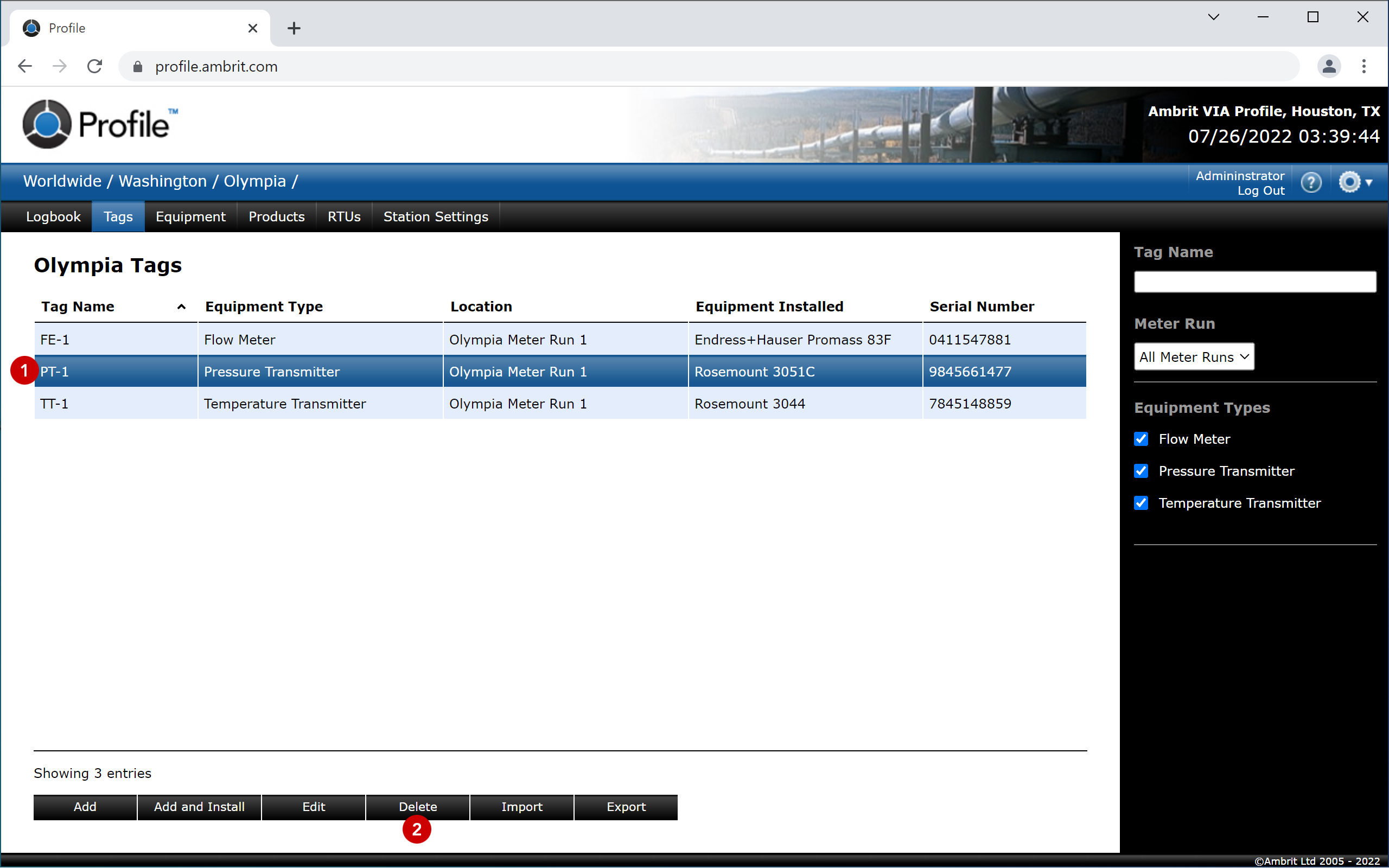
Task: Click the Add button
Action: [85, 807]
